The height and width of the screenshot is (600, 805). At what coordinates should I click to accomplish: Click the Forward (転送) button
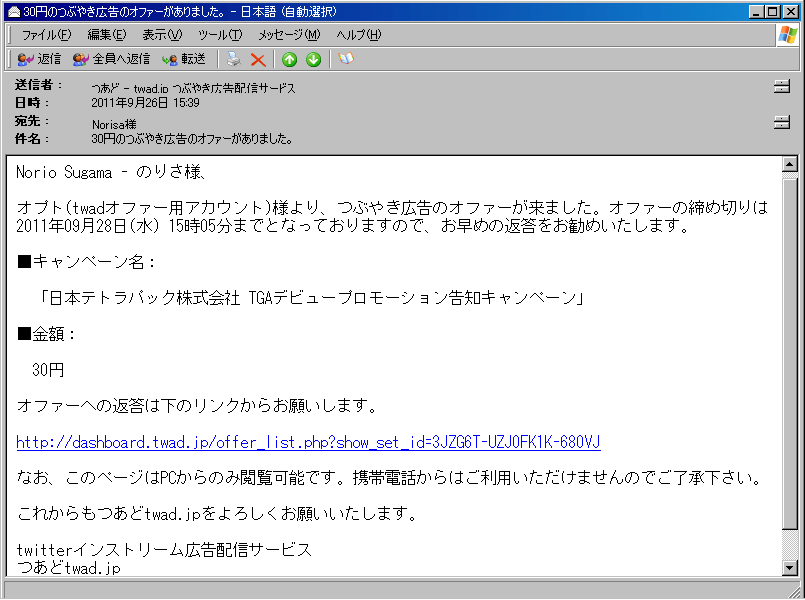point(184,60)
